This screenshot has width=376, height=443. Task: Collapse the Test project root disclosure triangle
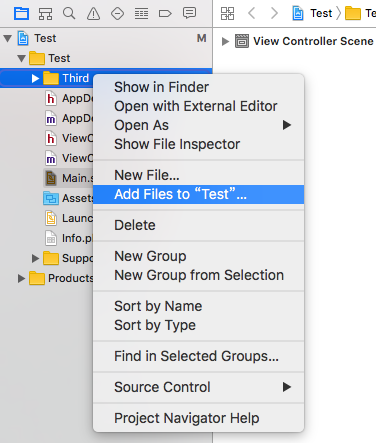click(8, 38)
